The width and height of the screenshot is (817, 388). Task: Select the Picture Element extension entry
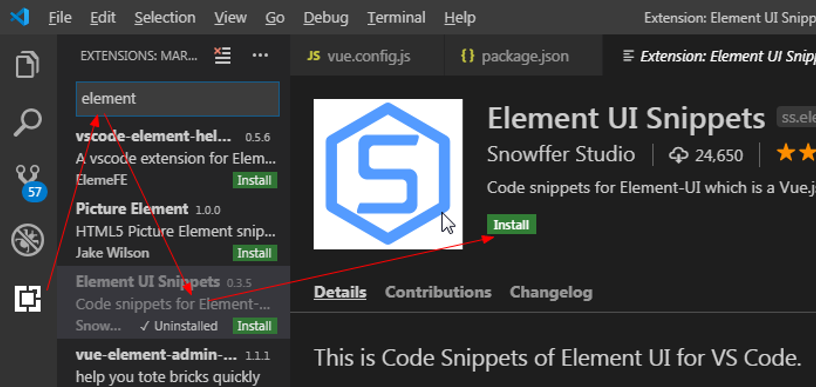174,230
